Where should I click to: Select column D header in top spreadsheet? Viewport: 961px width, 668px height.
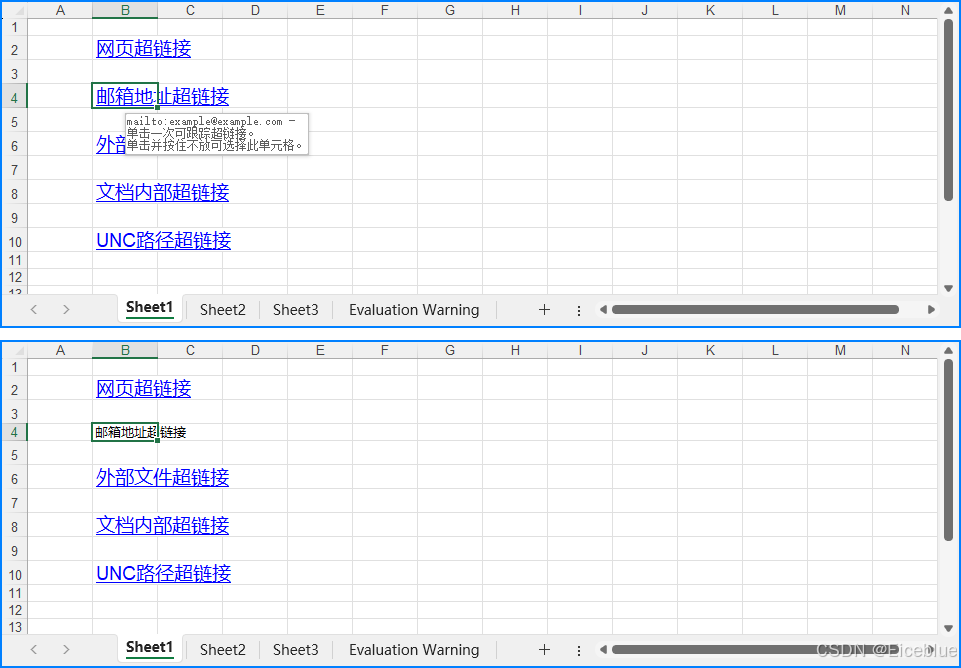[x=255, y=10]
